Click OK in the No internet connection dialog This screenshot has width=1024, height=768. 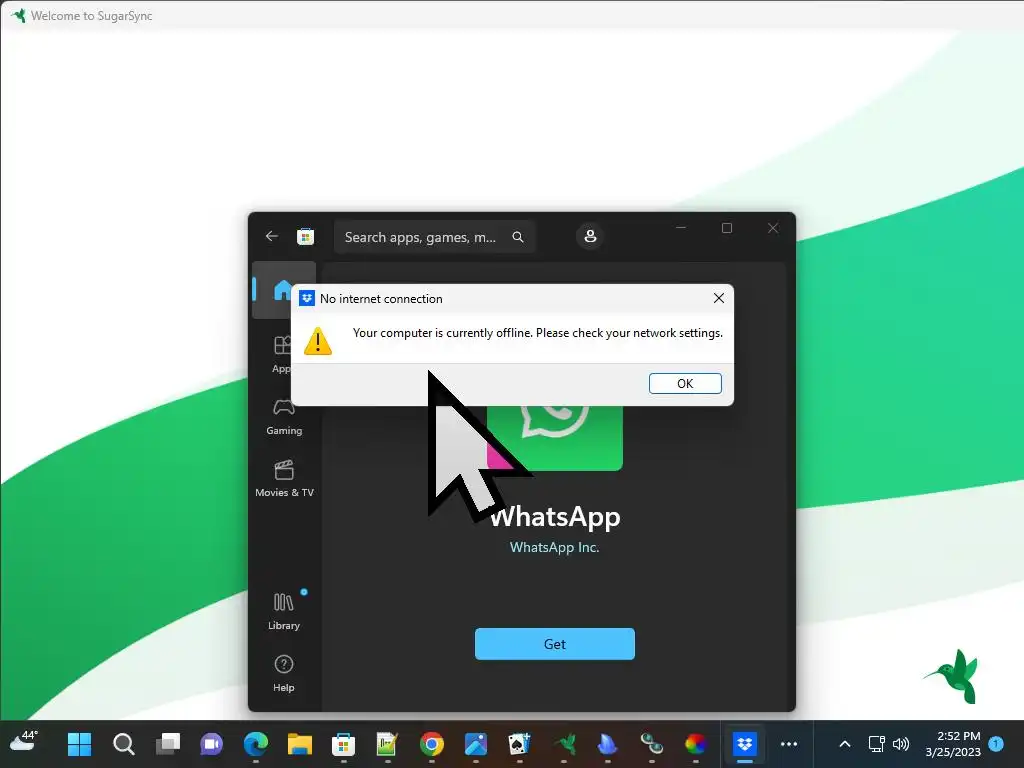click(685, 383)
